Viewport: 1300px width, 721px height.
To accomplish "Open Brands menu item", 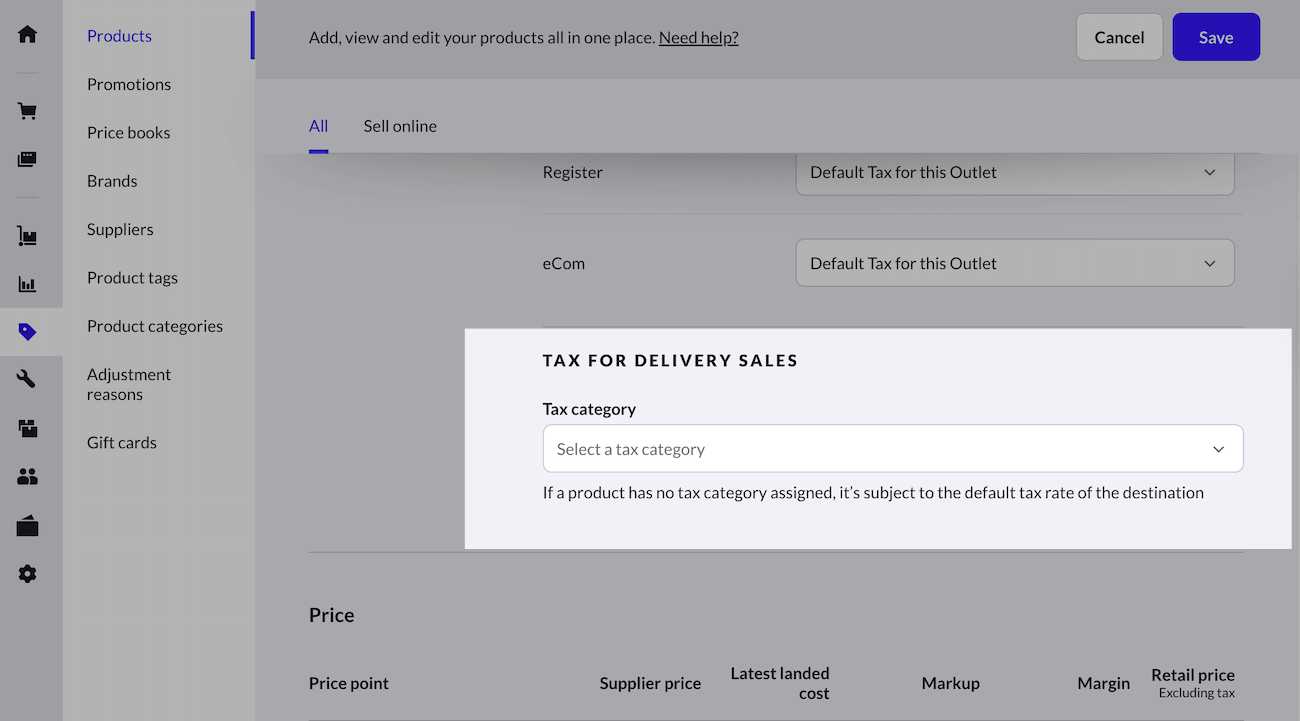I will 112,181.
